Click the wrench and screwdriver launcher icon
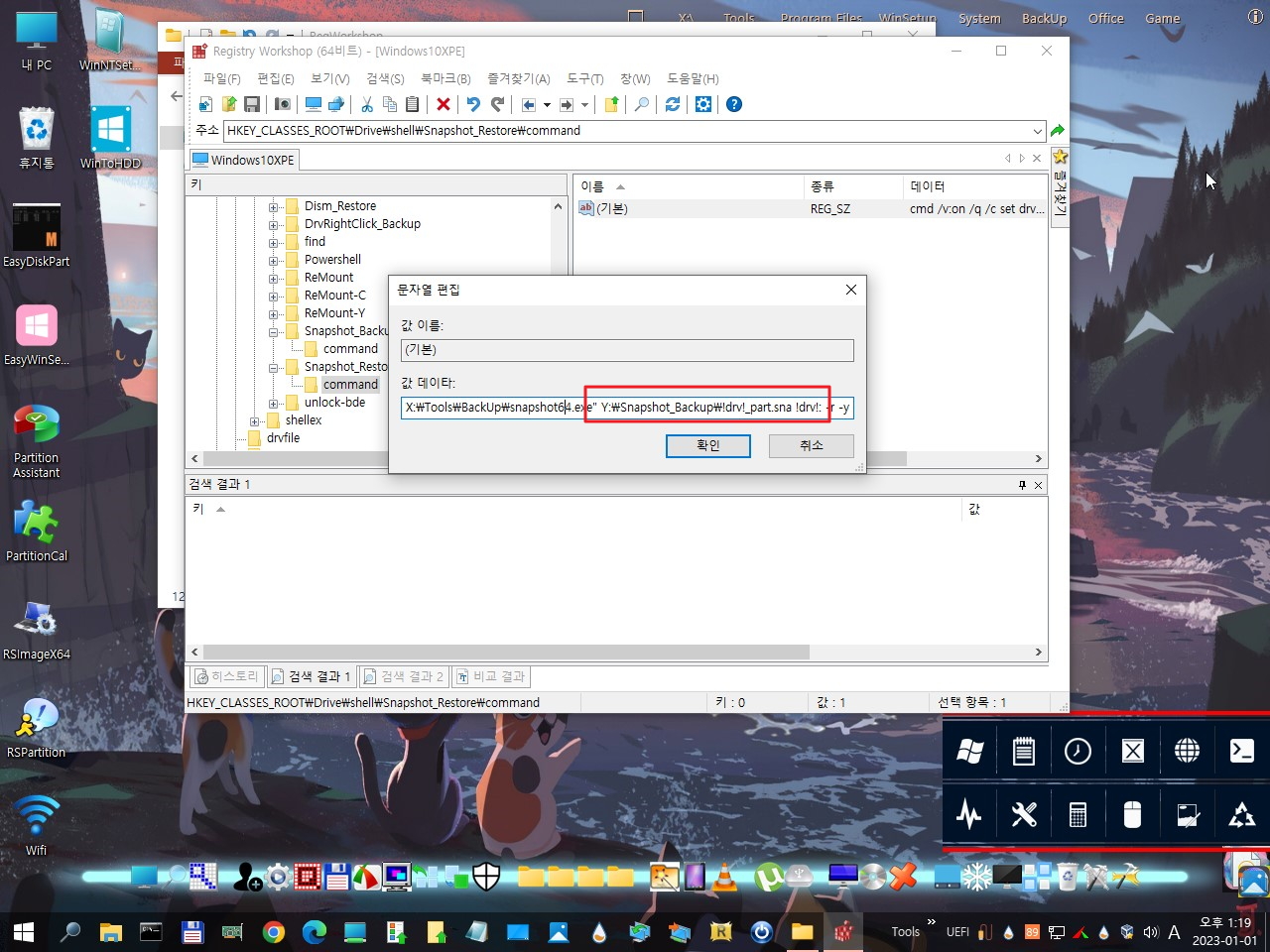 pos(1023,815)
